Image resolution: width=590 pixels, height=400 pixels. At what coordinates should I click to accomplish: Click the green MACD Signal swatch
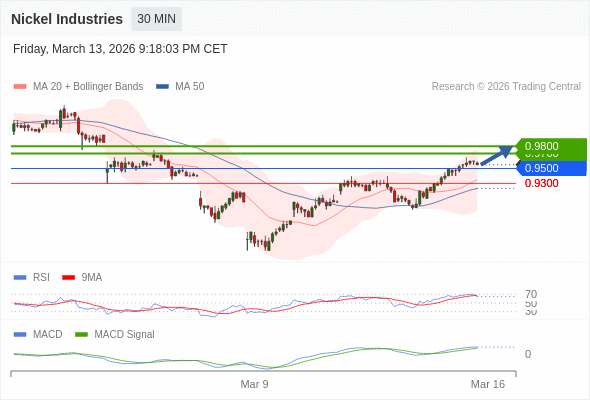click(x=81, y=335)
